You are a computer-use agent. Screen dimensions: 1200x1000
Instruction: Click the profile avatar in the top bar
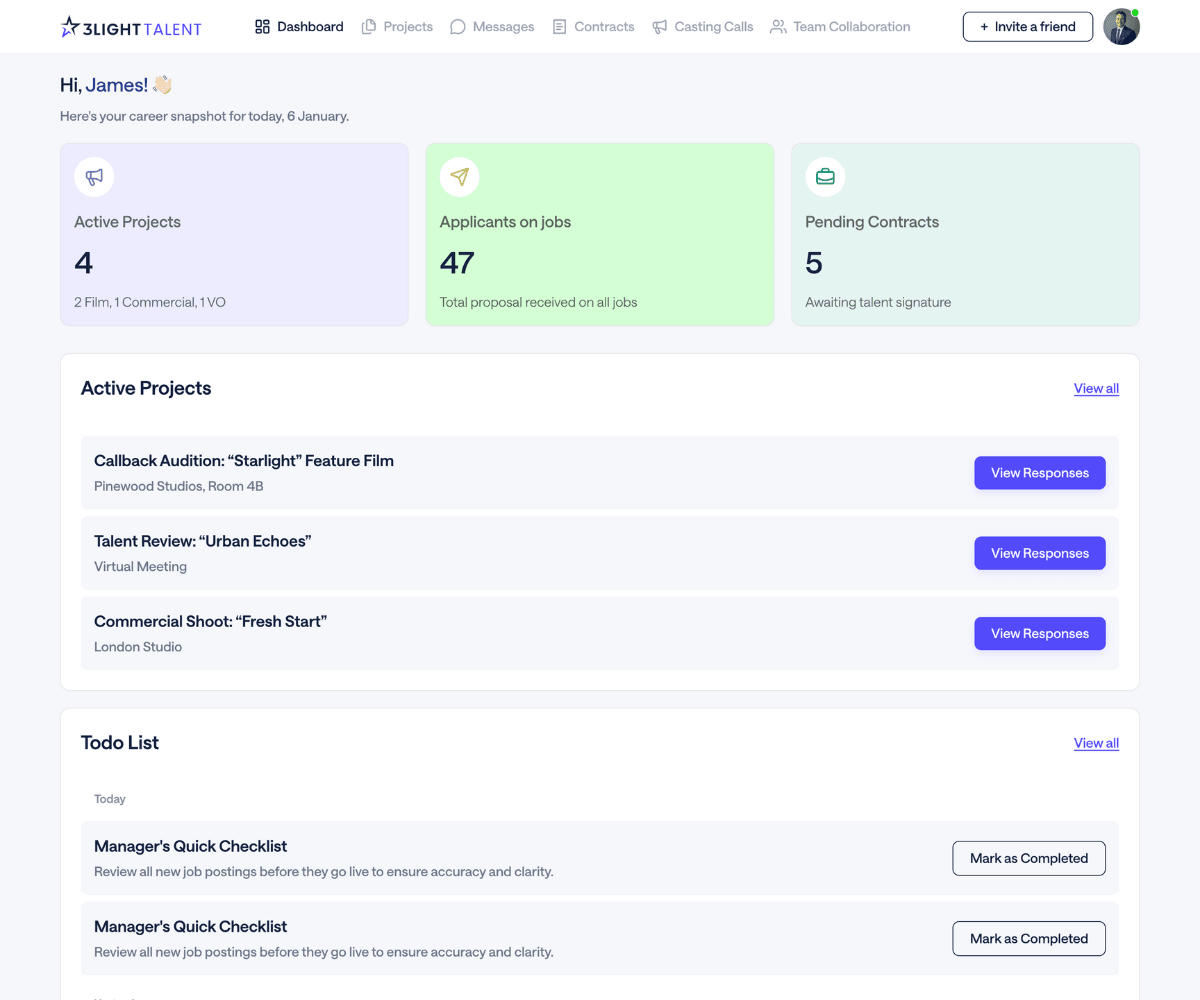pyautogui.click(x=1121, y=26)
